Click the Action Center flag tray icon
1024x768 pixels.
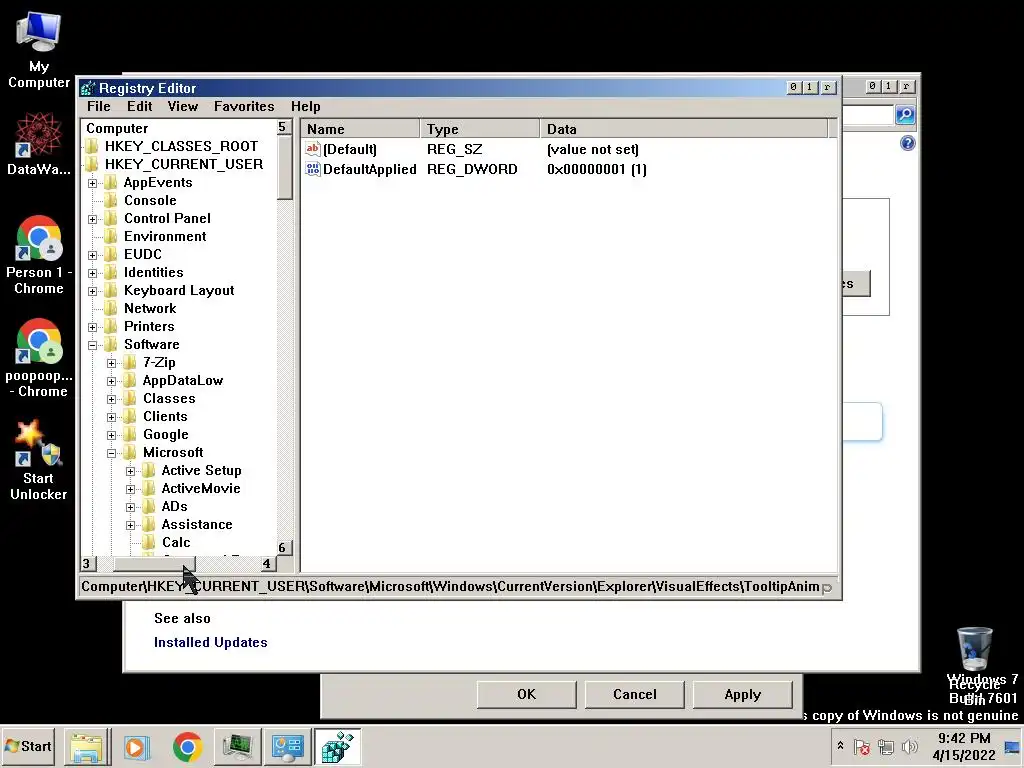pyautogui.click(x=861, y=746)
